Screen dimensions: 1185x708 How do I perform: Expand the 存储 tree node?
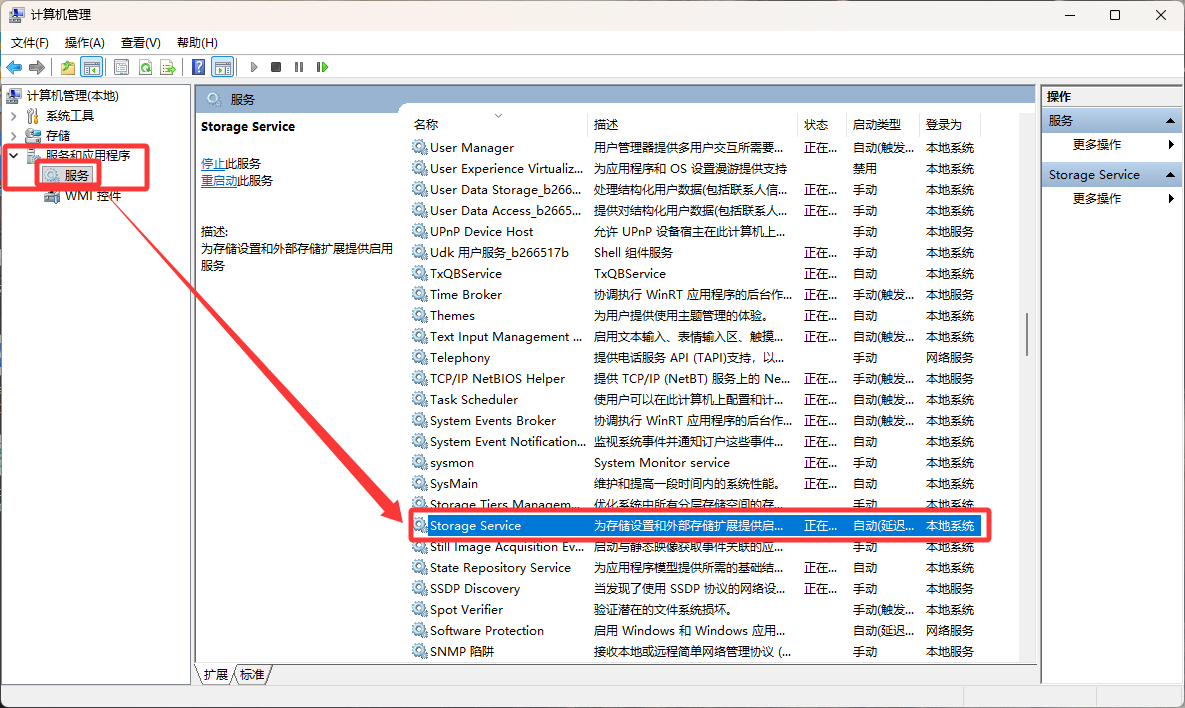click(x=13, y=135)
